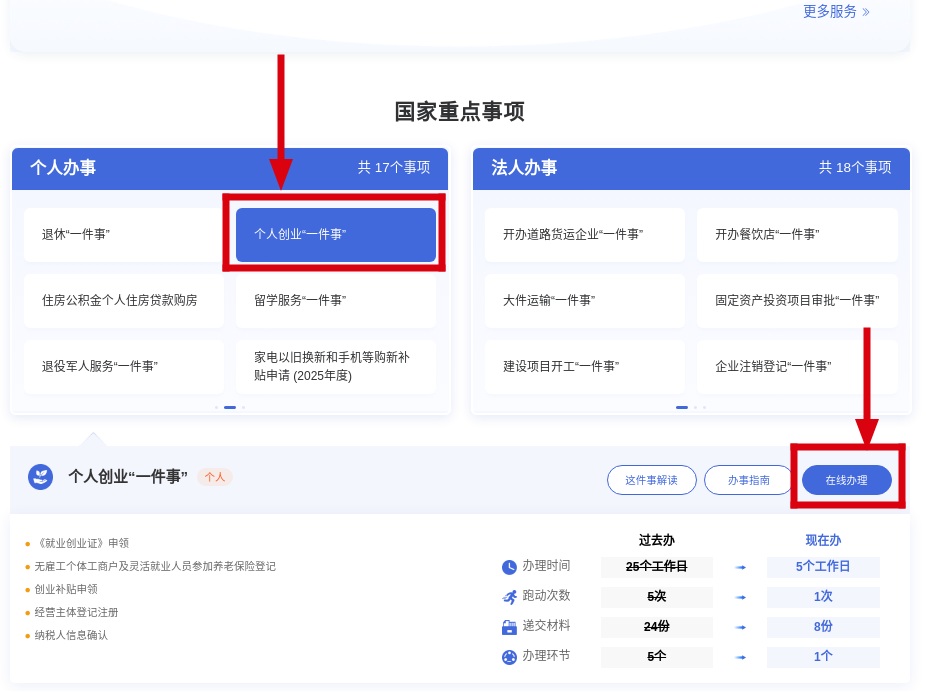Viewport: 944px width, 691px height.
Task: Click the sprout icon beside 个人创业 title
Action: [x=40, y=477]
